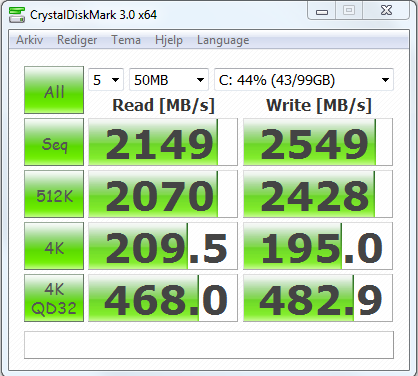Click the 512K write result 2428
The width and height of the screenshot is (418, 376).
pyautogui.click(x=318, y=194)
